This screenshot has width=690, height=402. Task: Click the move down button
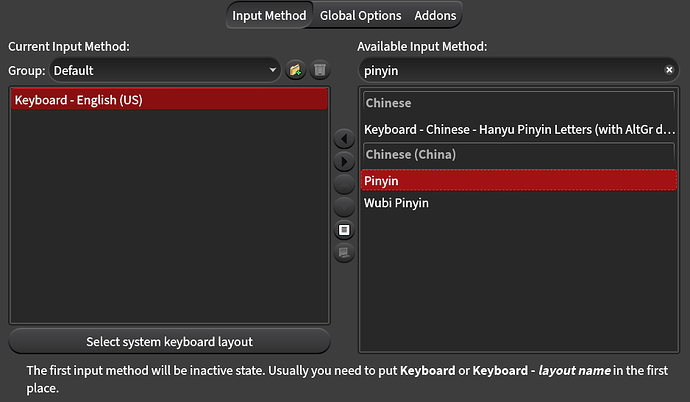click(344, 207)
